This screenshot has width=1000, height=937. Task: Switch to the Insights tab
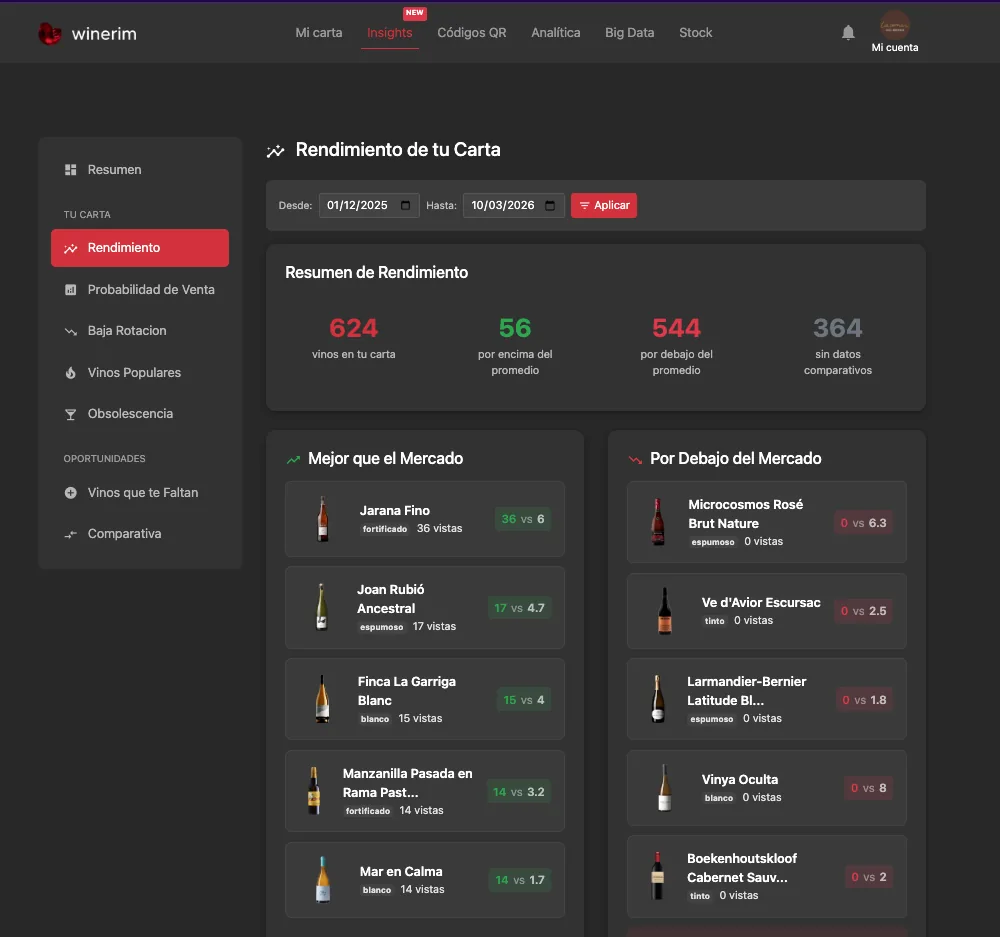point(390,33)
